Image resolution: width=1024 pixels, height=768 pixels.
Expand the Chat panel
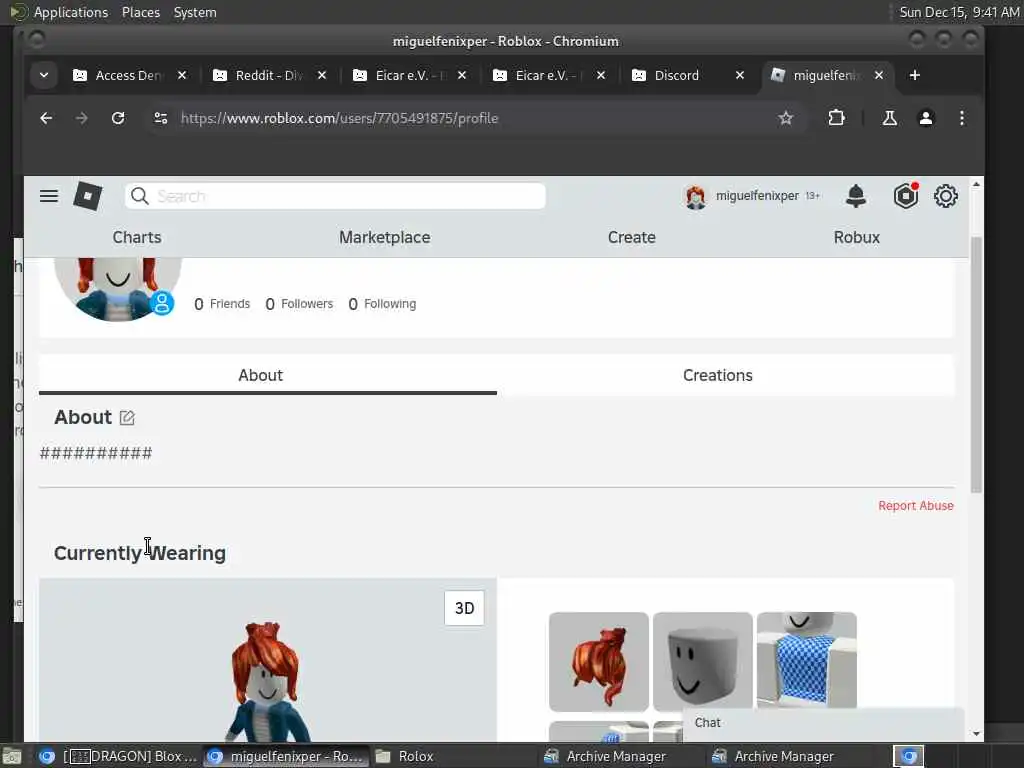pos(823,723)
